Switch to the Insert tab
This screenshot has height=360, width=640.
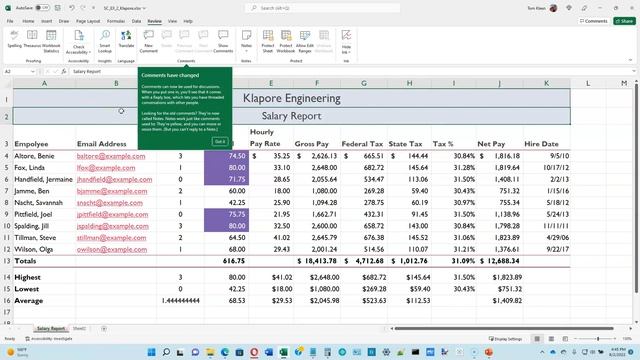pos(47,21)
